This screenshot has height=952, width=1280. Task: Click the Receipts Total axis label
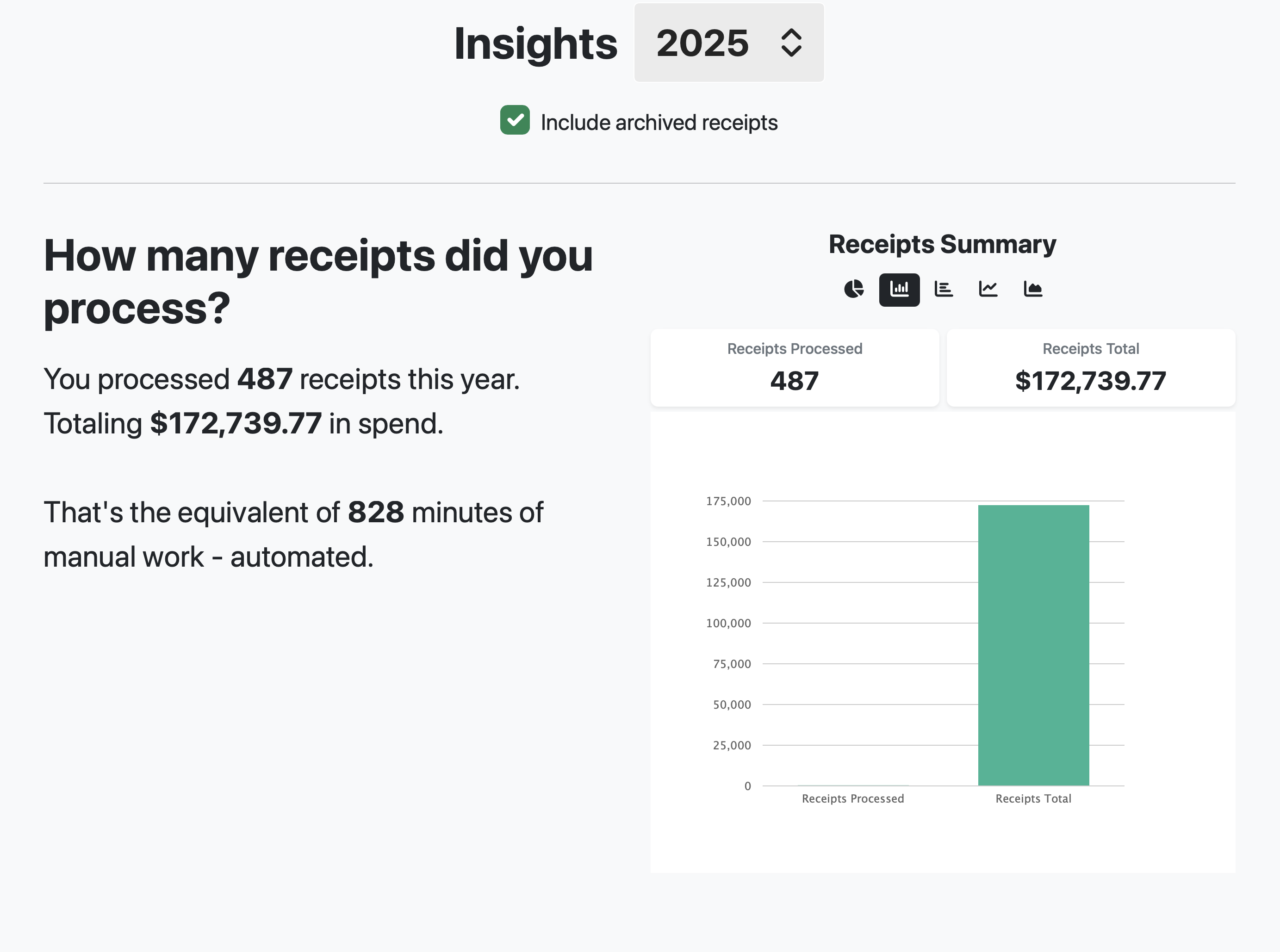pyautogui.click(x=1033, y=798)
